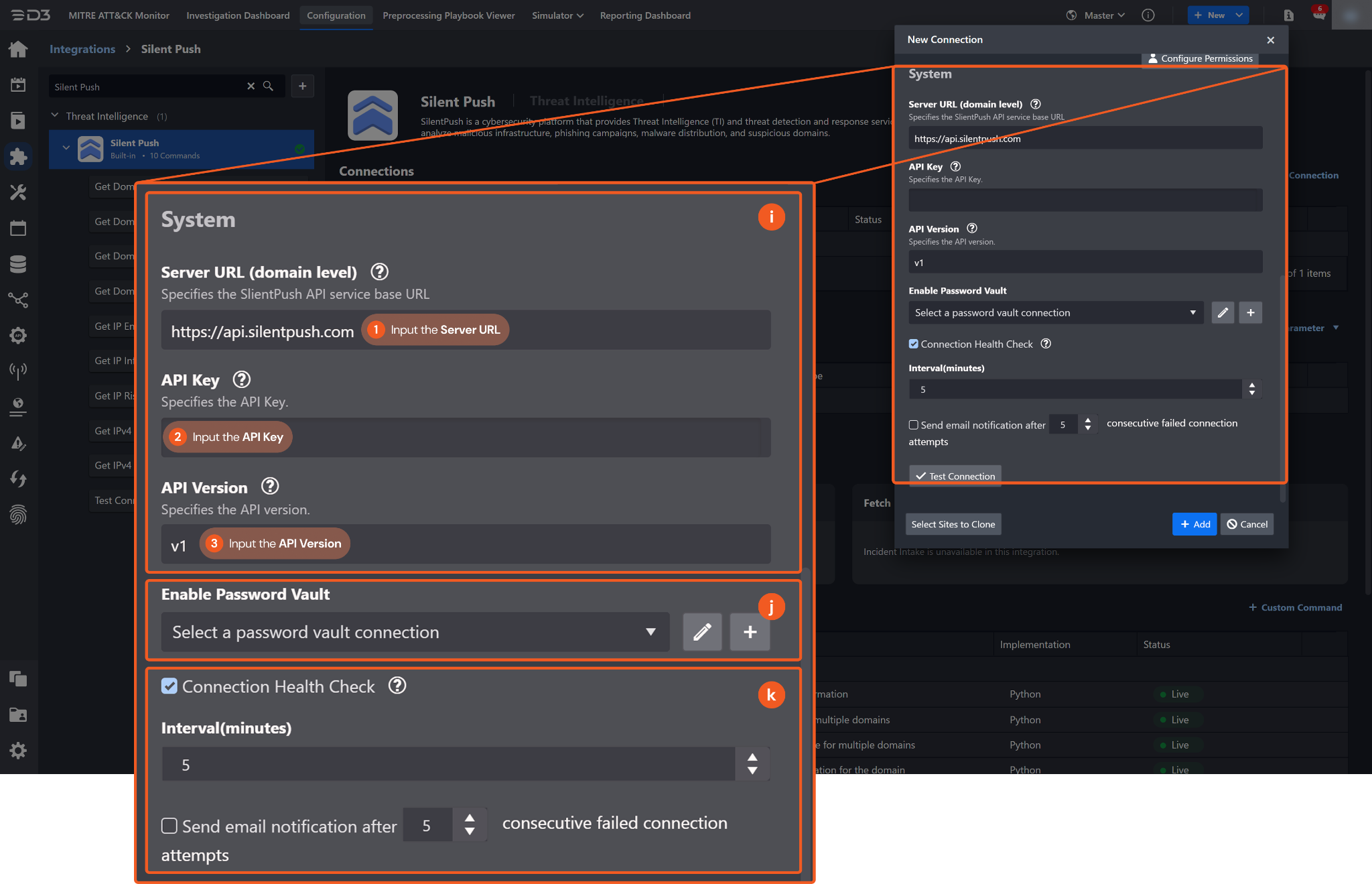The image size is (1372, 884).
Task: Open the integrations puzzle icon
Action: [18, 156]
